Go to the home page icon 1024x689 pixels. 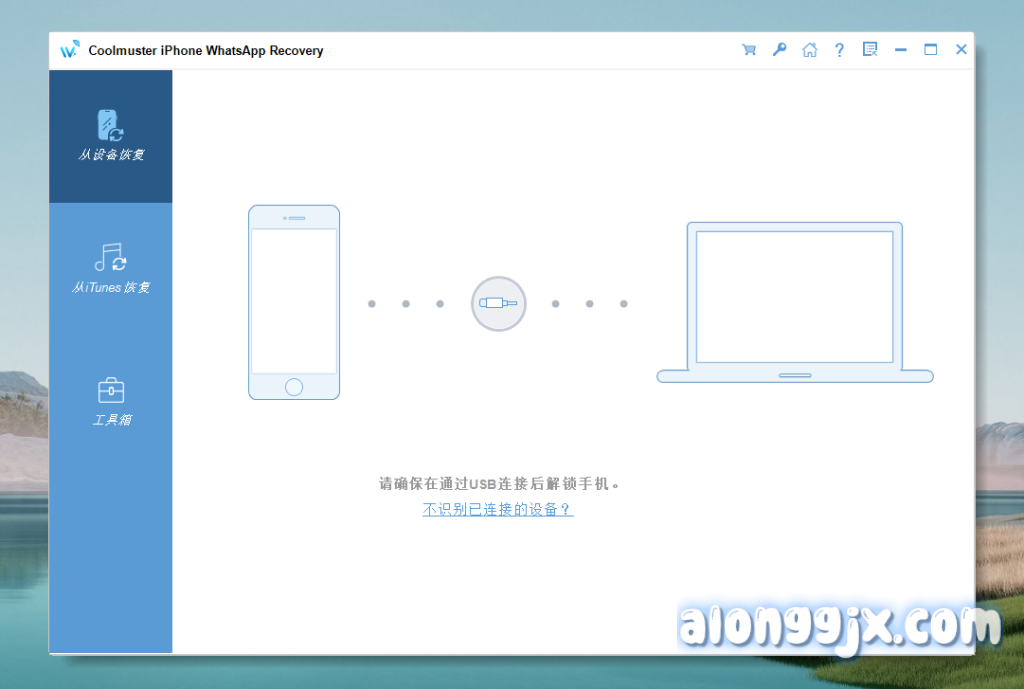coord(809,50)
